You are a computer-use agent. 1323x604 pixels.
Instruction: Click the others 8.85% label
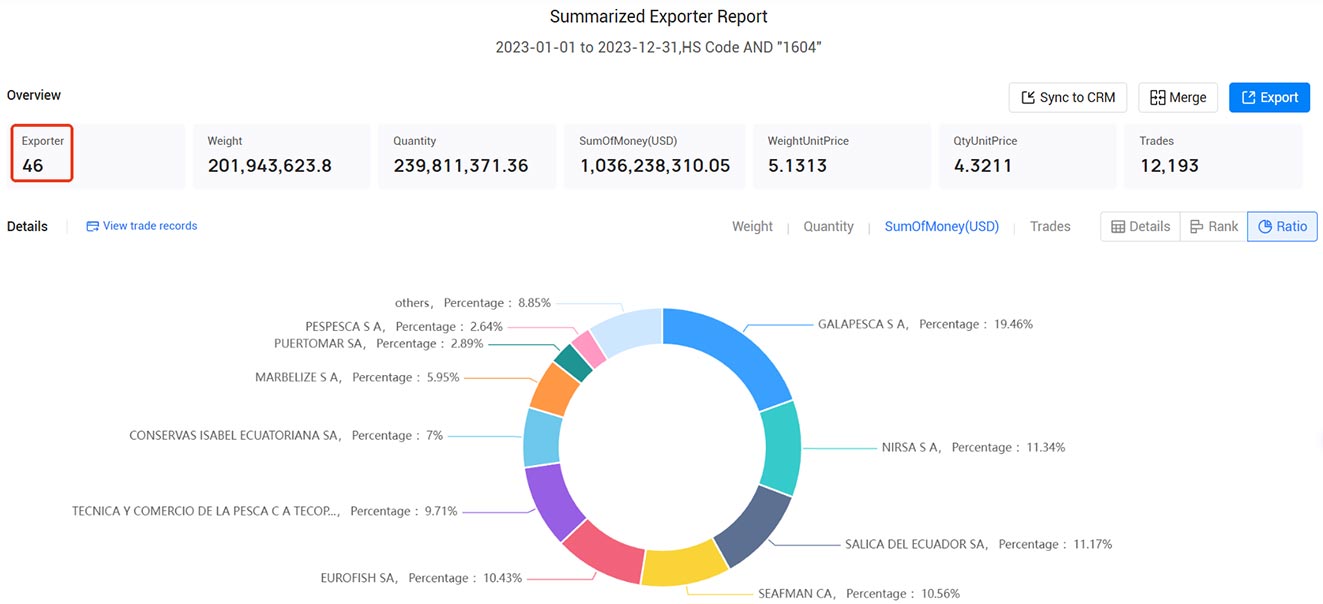pyautogui.click(x=473, y=302)
